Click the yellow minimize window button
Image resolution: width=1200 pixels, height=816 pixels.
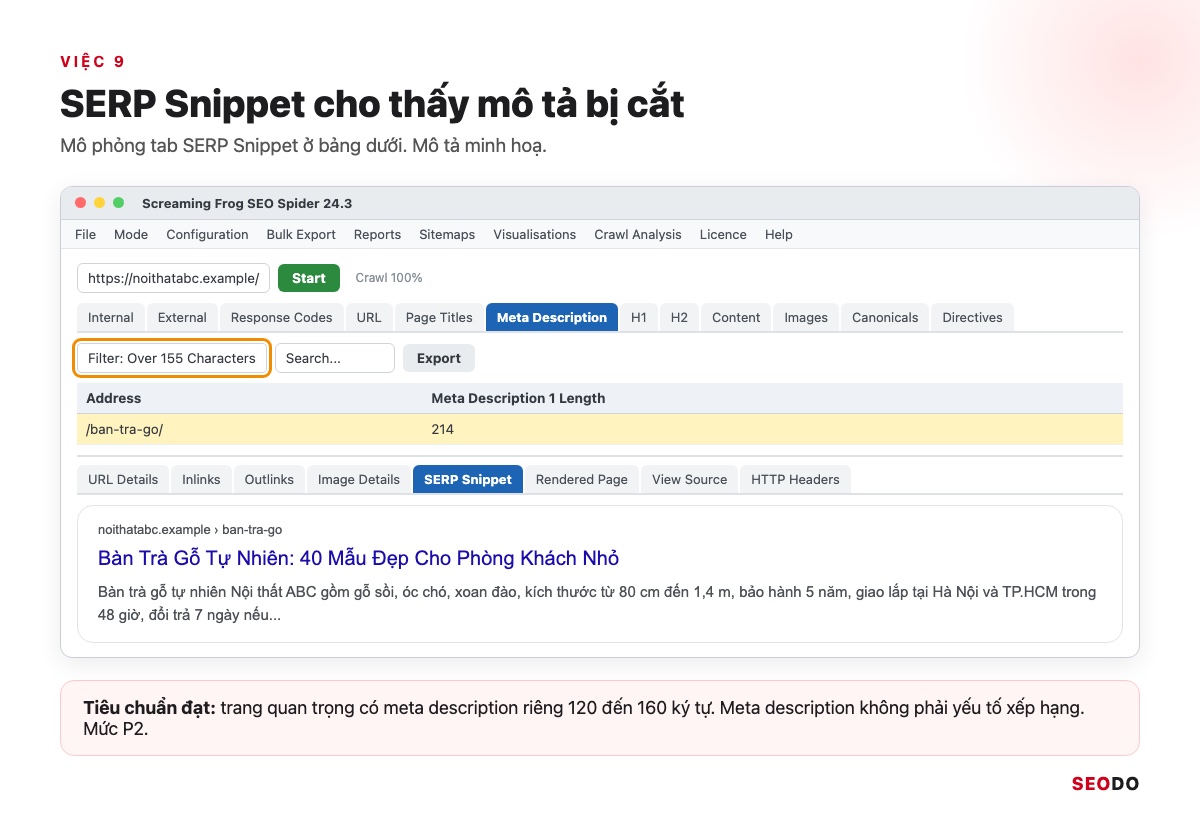(x=100, y=203)
